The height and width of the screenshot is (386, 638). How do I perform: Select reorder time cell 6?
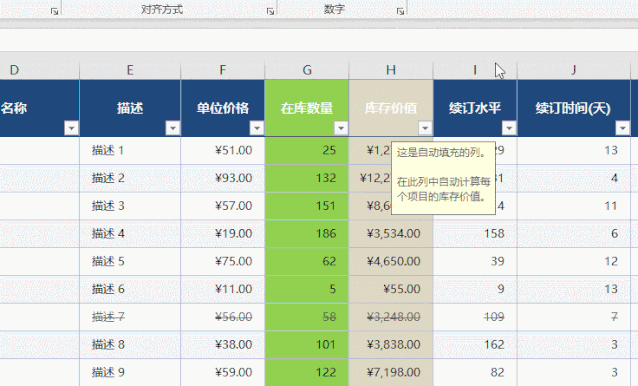point(574,233)
